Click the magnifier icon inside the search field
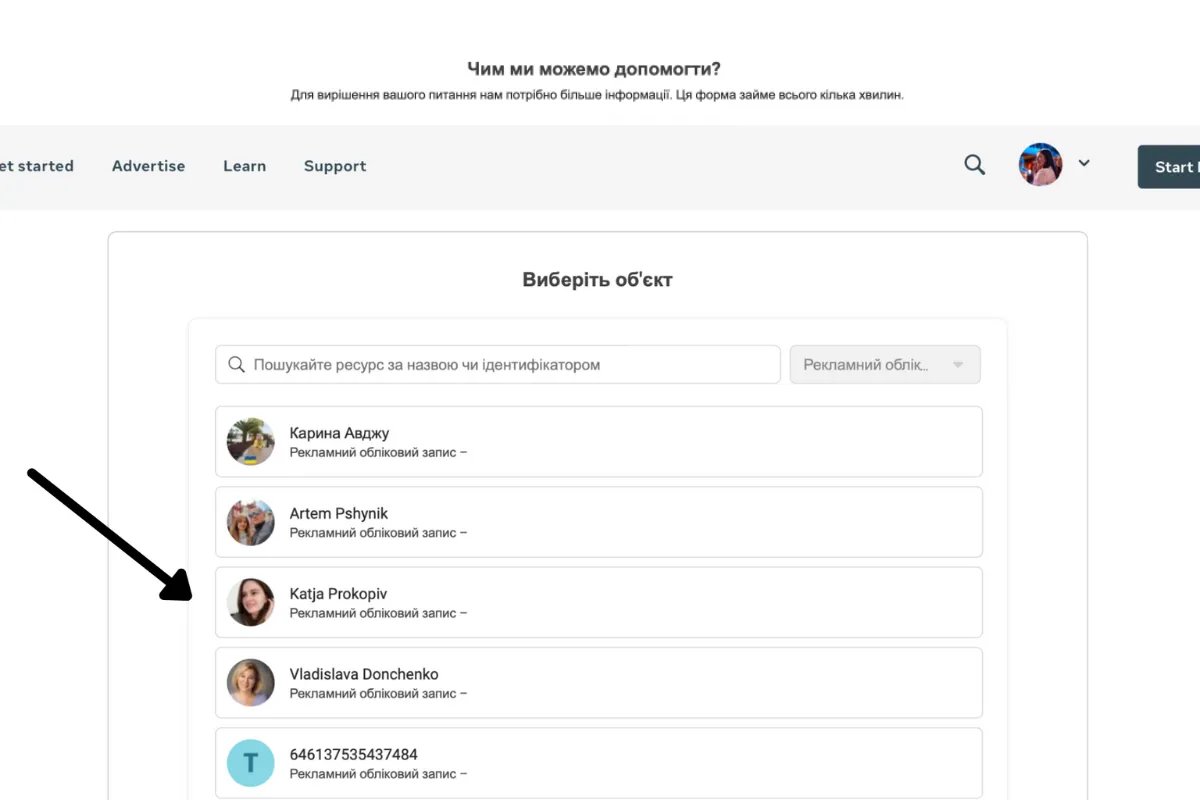Screen dimensions: 1200x800 (x=237, y=365)
